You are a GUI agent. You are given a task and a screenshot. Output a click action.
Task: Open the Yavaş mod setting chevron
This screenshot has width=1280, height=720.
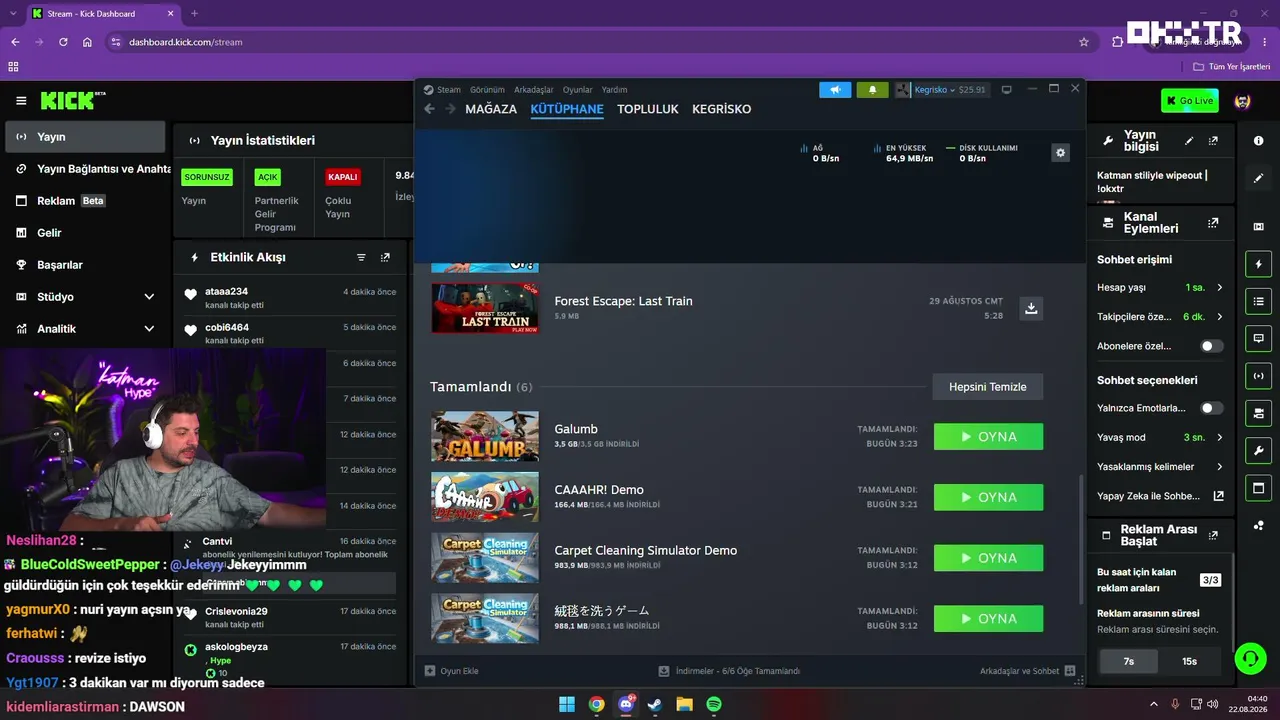click(1220, 437)
